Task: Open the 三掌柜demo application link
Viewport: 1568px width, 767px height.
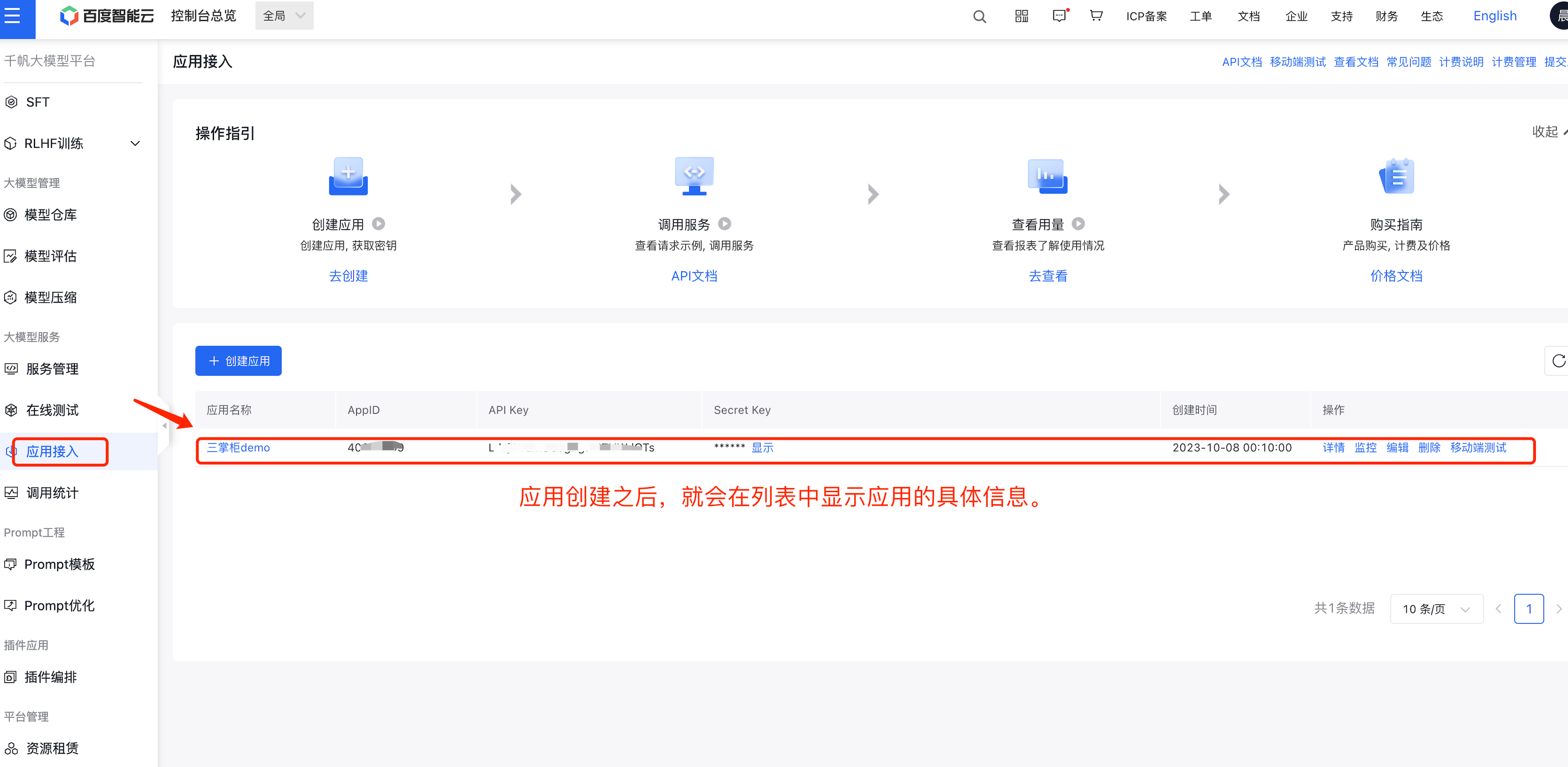Action: [x=238, y=448]
